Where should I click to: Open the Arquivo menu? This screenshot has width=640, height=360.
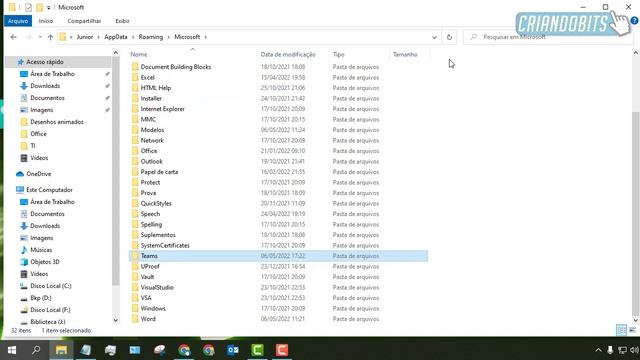click(18, 21)
